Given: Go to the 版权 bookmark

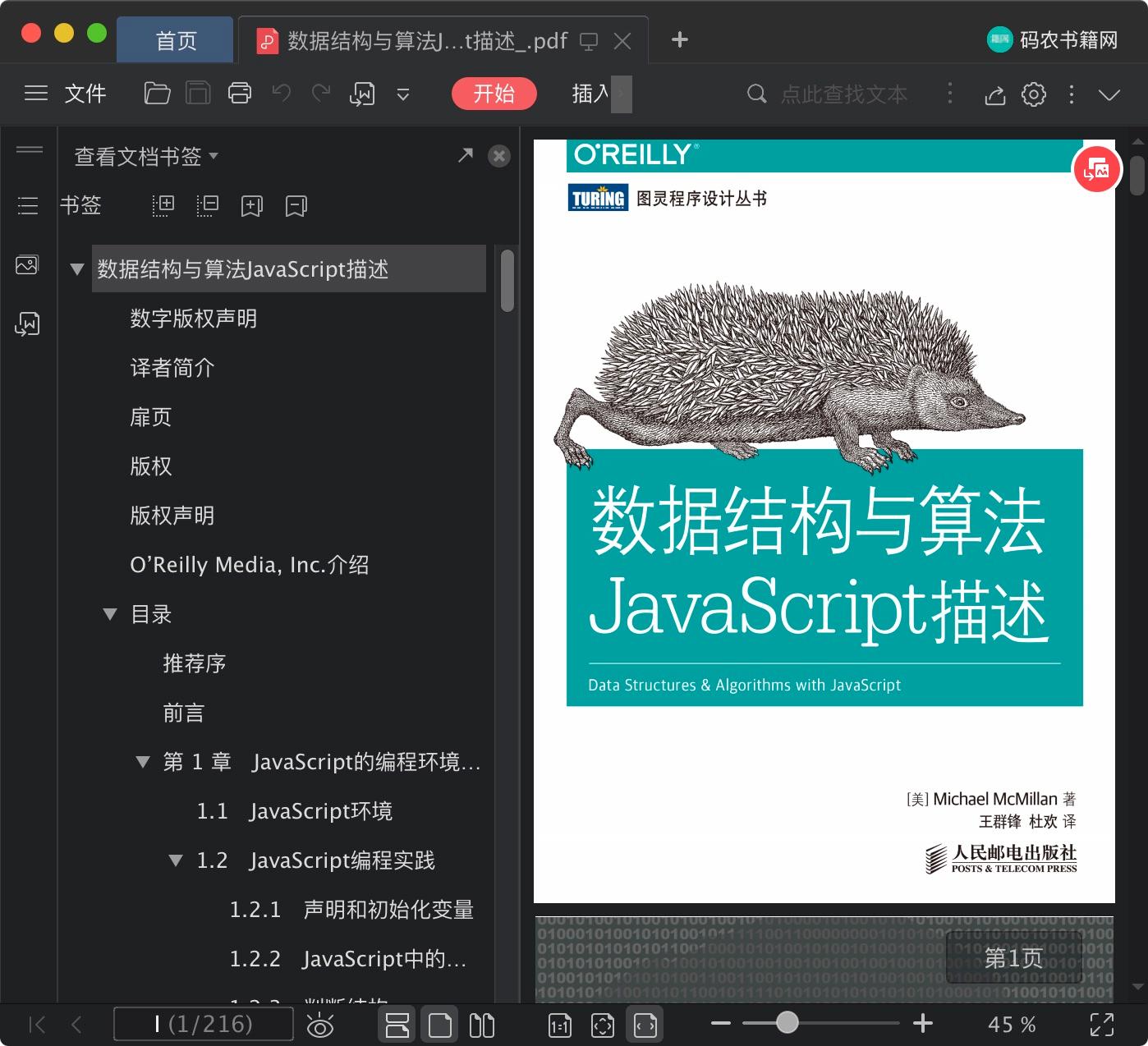Looking at the screenshot, I should [151, 466].
